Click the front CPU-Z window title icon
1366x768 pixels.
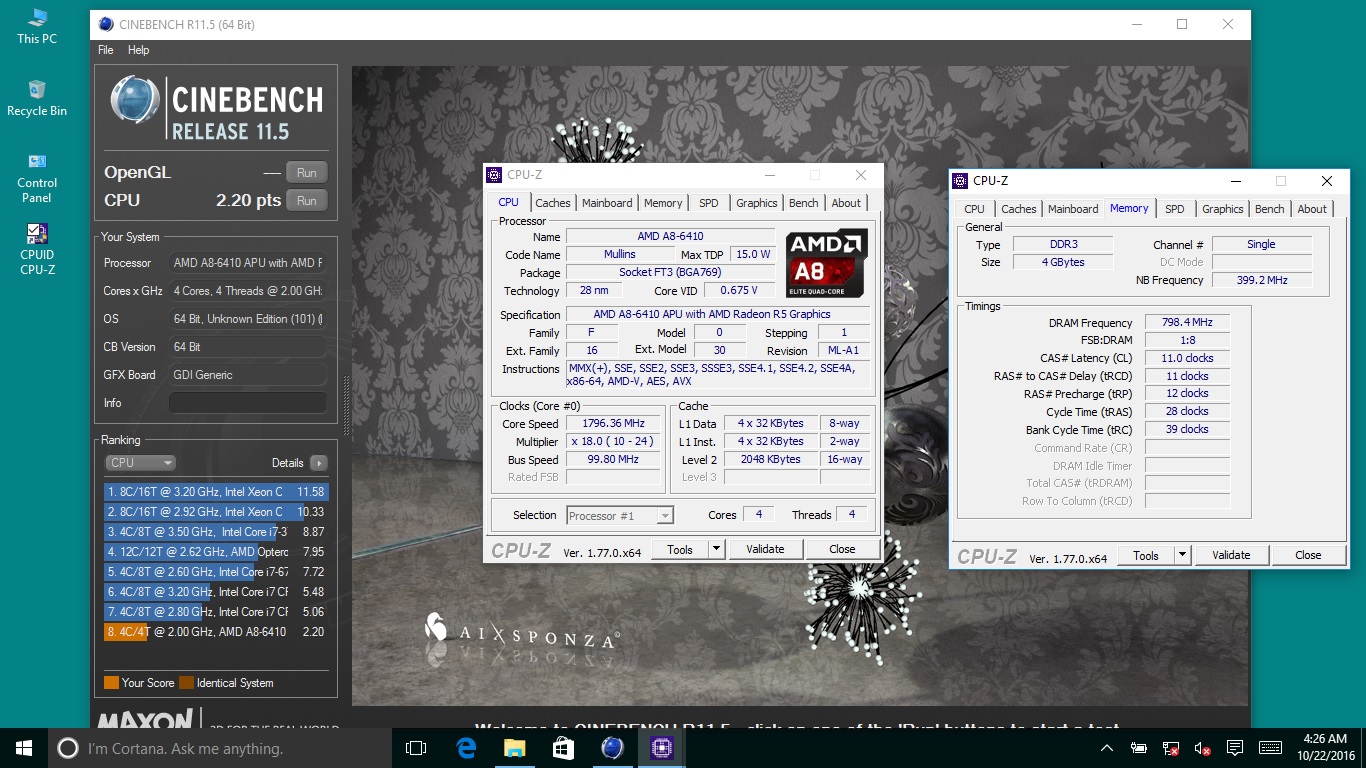pyautogui.click(x=494, y=175)
